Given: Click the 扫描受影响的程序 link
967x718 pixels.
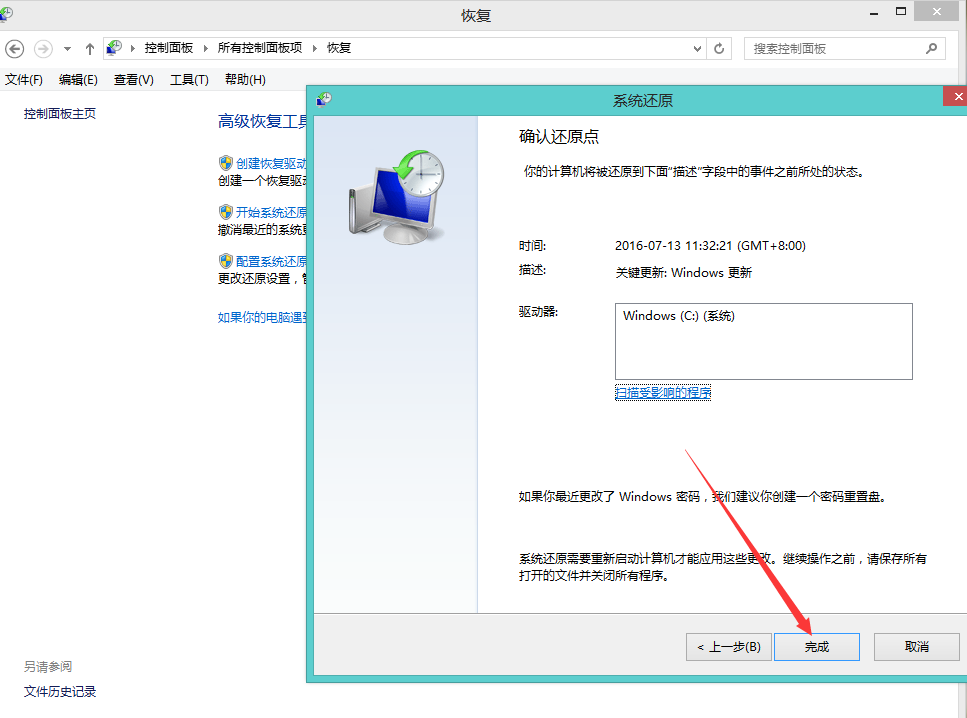Looking at the screenshot, I should pos(663,392).
